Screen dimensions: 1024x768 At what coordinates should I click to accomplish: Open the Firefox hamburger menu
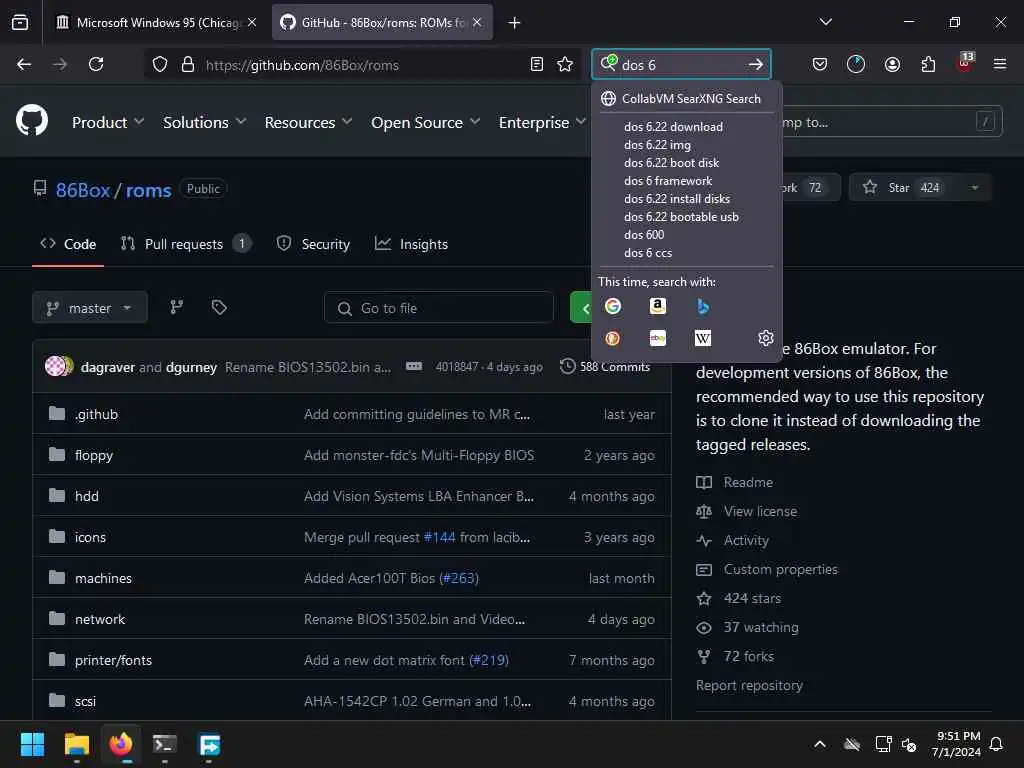tap(999, 64)
